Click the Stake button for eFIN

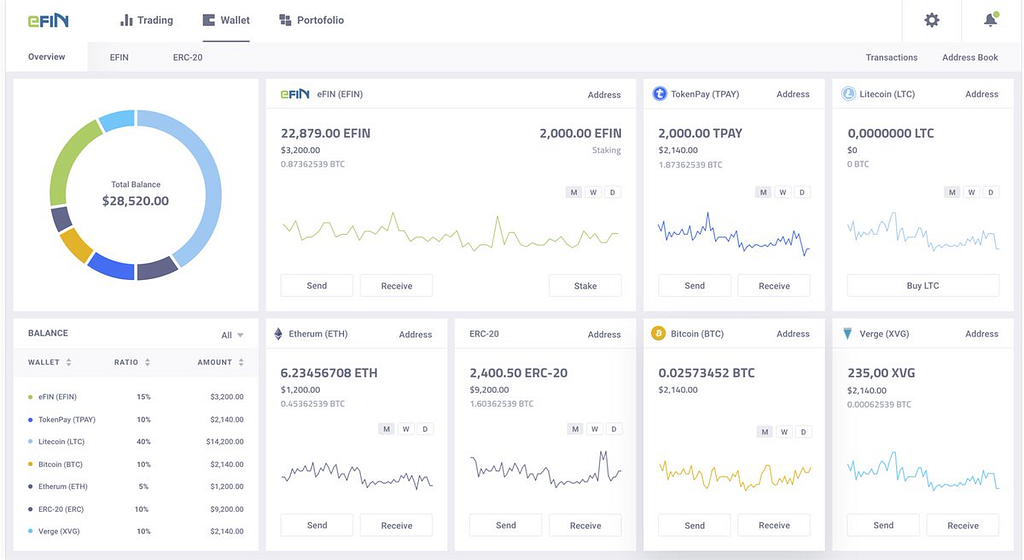pyautogui.click(x=585, y=286)
